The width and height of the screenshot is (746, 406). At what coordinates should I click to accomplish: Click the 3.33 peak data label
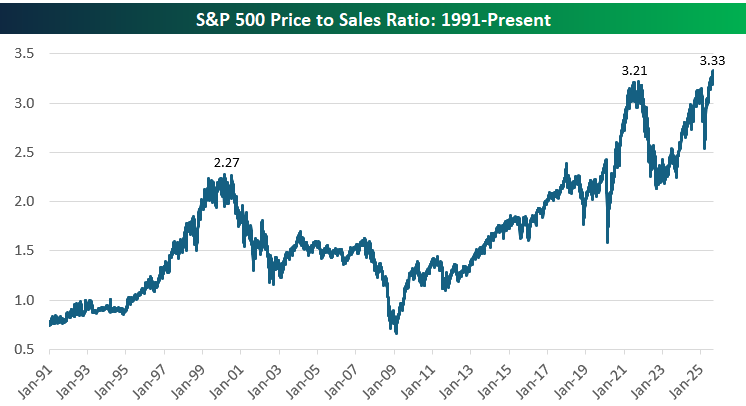[713, 61]
